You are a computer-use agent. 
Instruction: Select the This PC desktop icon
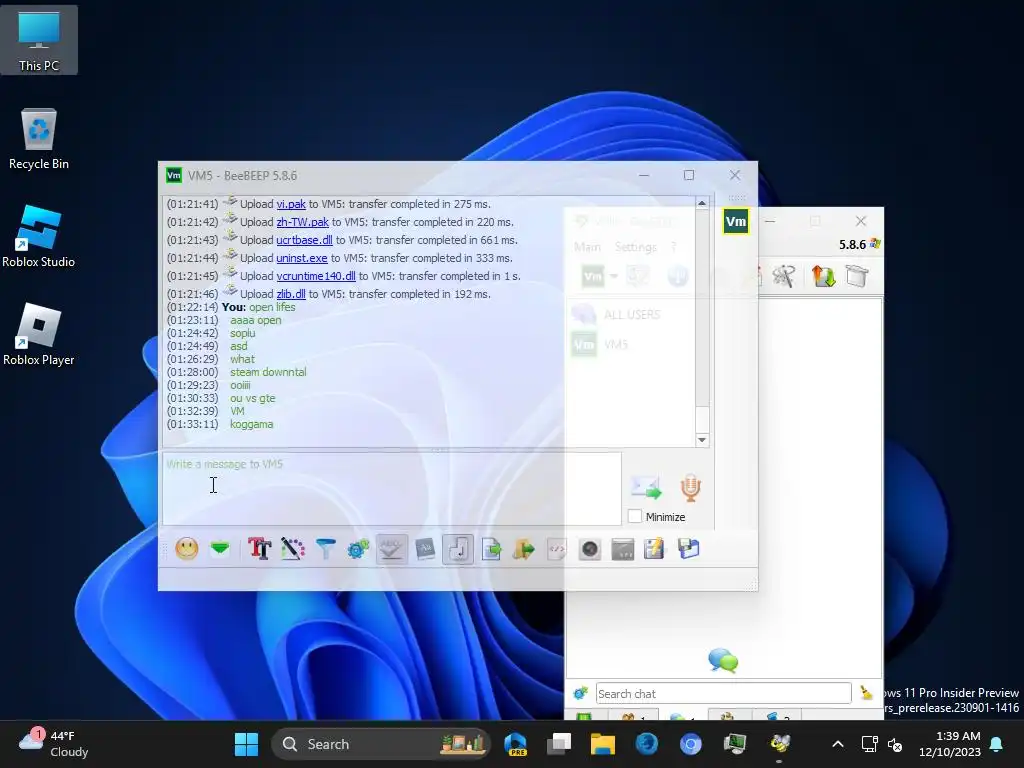[39, 40]
